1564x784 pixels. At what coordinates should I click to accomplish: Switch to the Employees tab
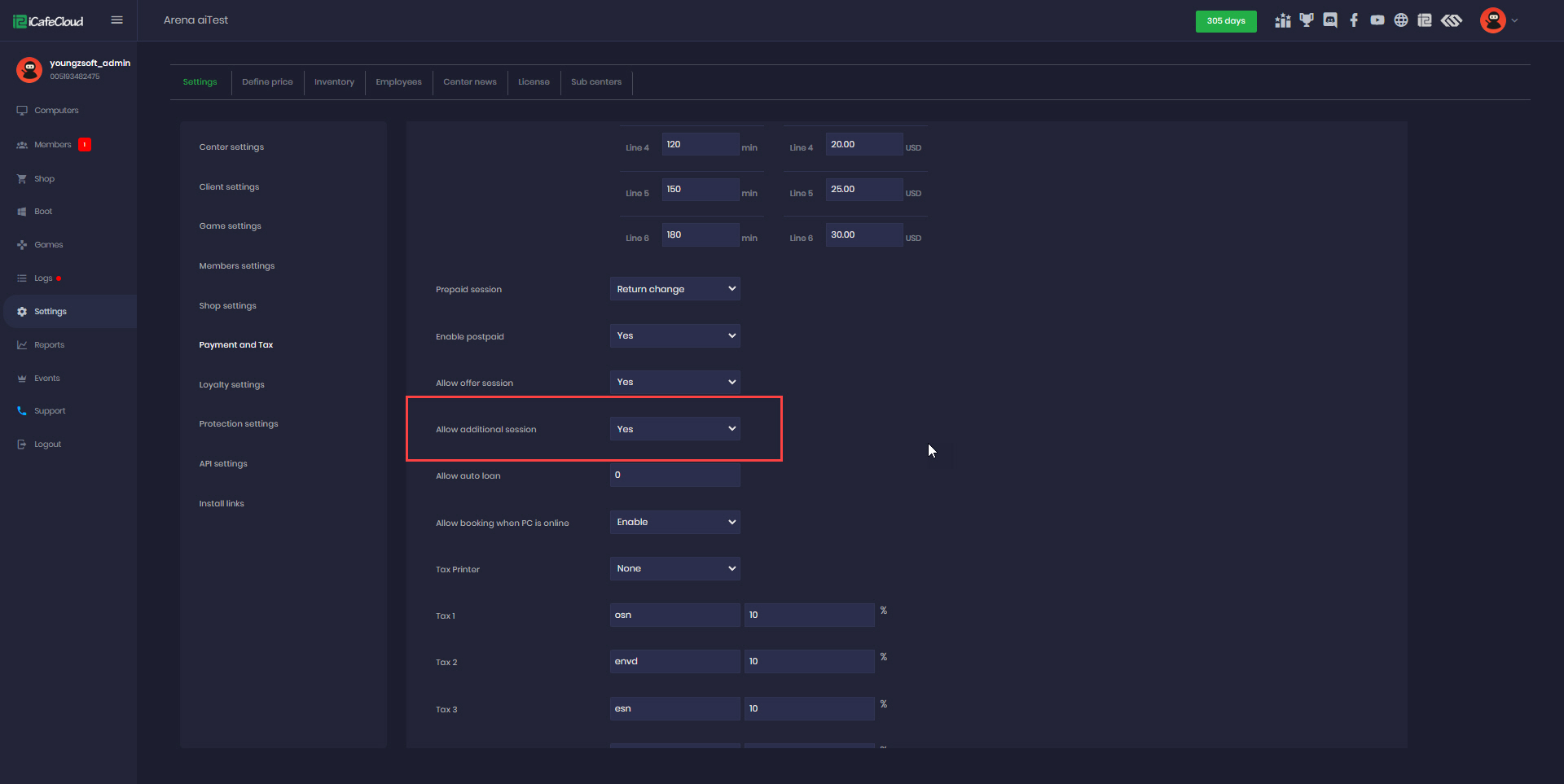pos(398,82)
